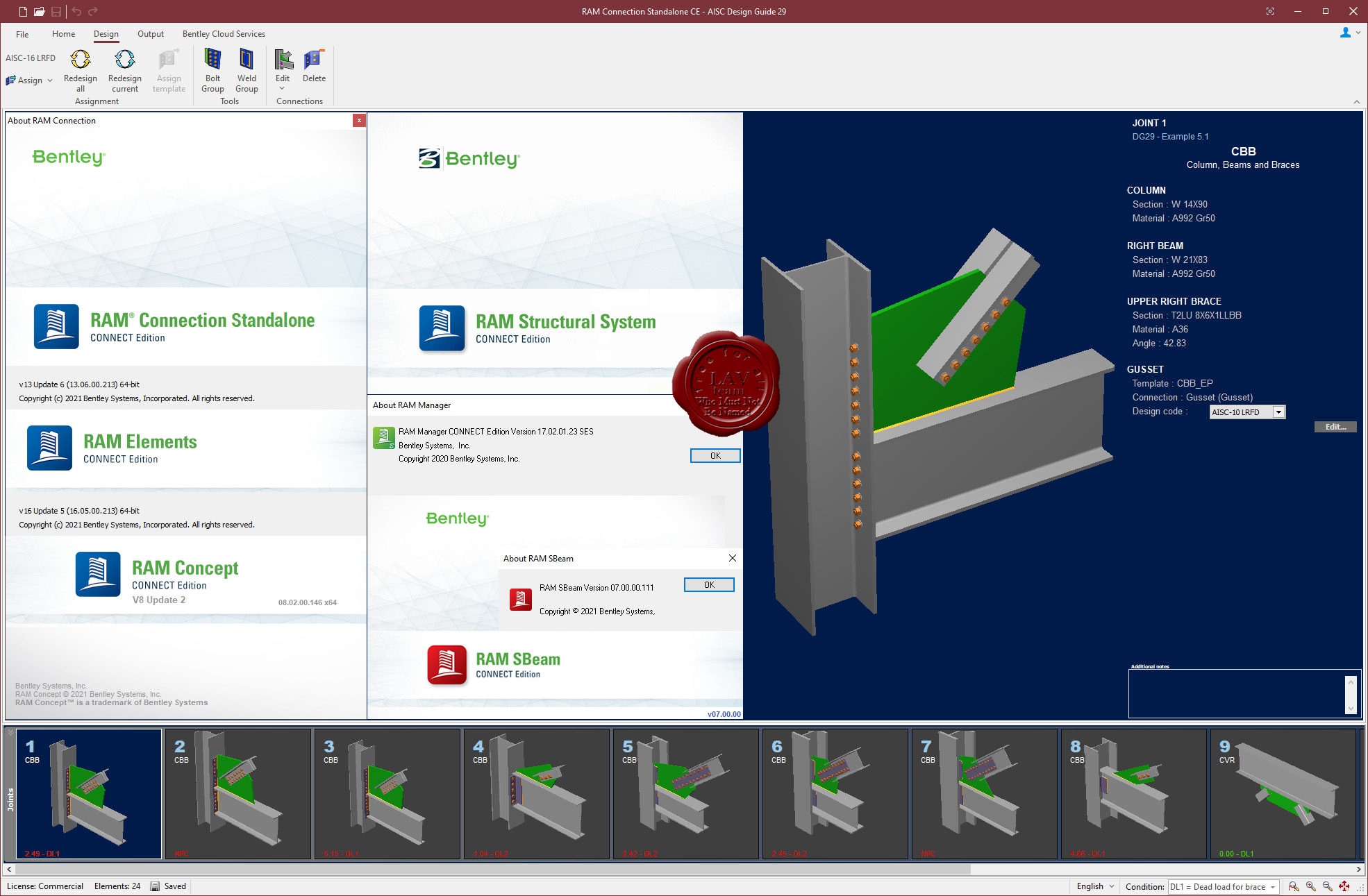
Task: Click the red RAM SBeam logo icon
Action: (447, 665)
